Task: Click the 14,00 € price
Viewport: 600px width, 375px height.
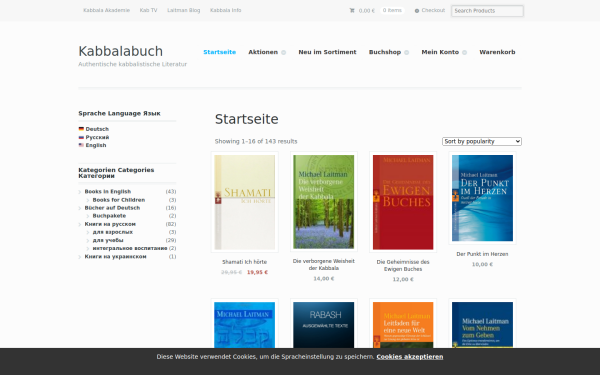Action: pyautogui.click(x=324, y=279)
